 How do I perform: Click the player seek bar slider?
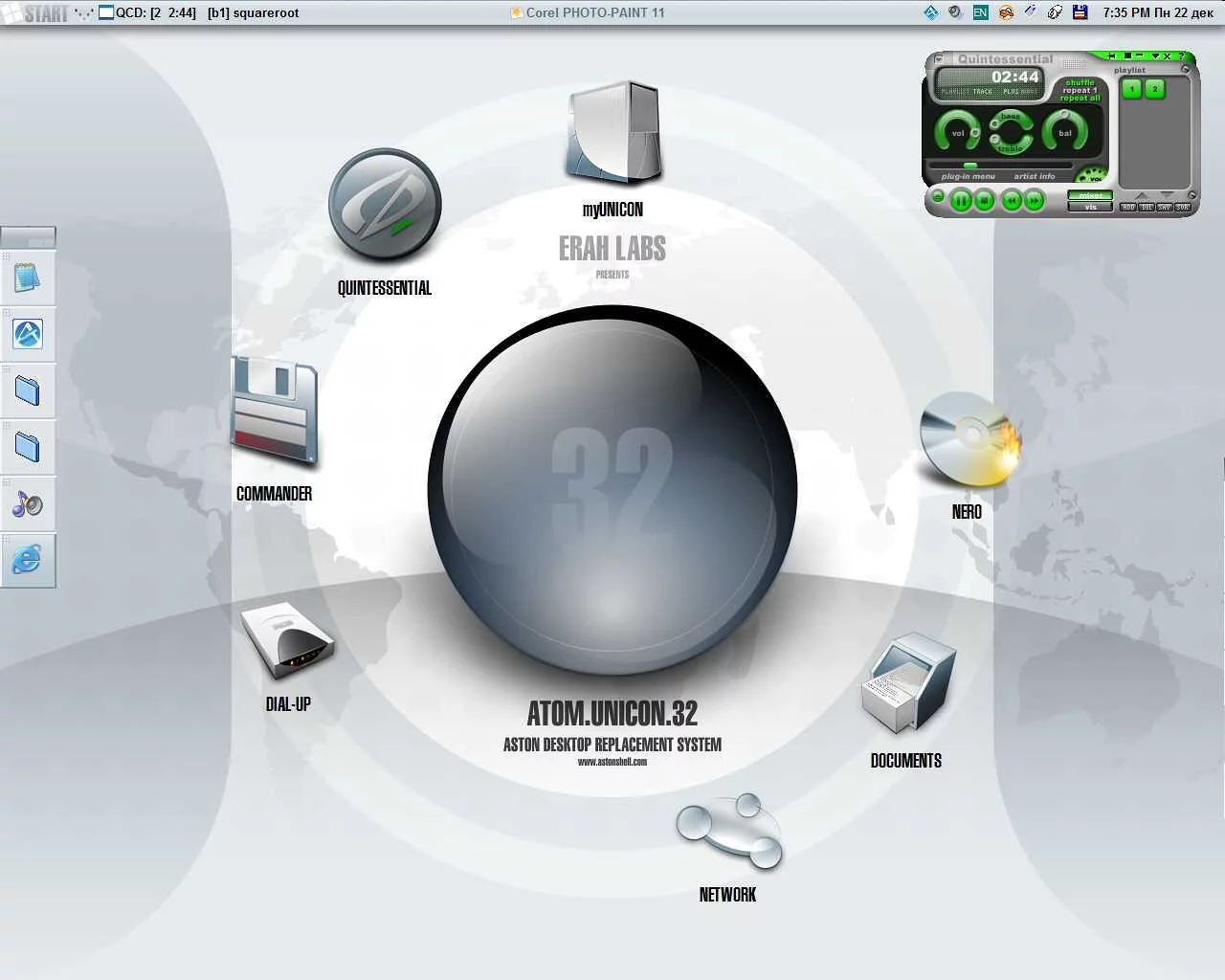pos(970,166)
